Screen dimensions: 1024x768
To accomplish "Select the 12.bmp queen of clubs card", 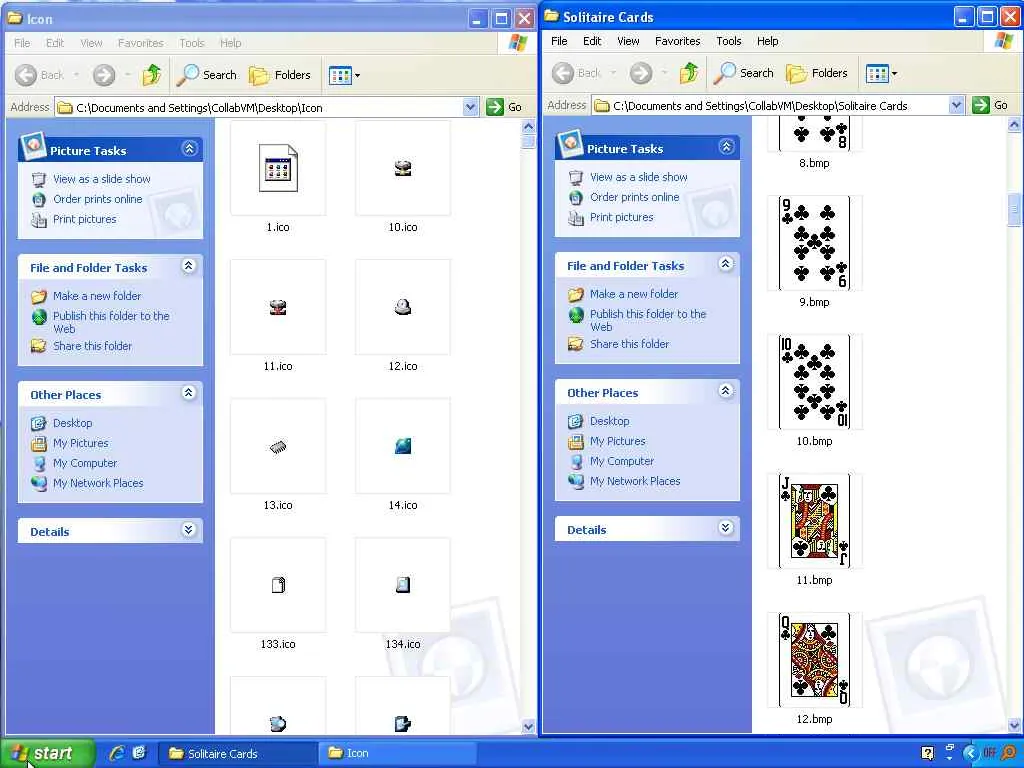I will coord(814,660).
